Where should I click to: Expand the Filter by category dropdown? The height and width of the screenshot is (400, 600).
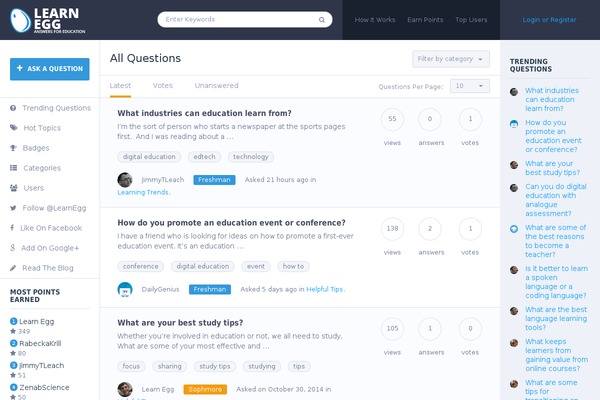[451, 59]
